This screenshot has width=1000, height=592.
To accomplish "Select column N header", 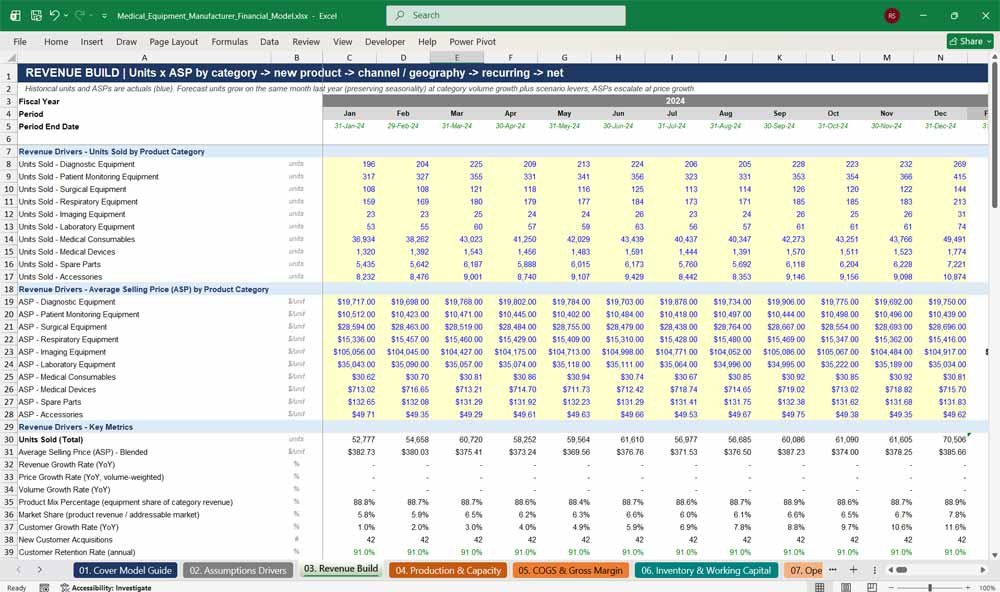I will pos(940,57).
